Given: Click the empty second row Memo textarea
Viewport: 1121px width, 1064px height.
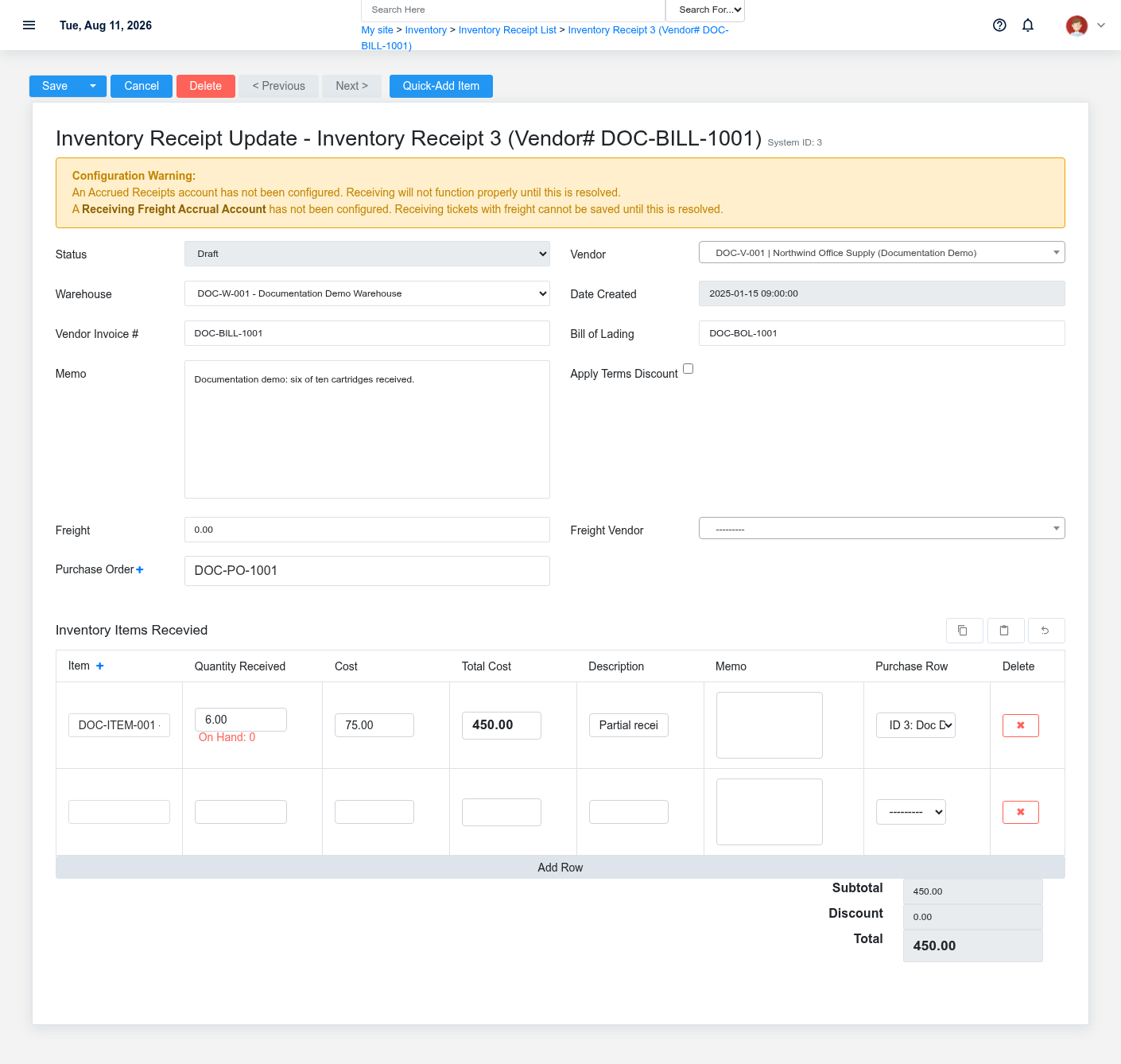Looking at the screenshot, I should 770,812.
